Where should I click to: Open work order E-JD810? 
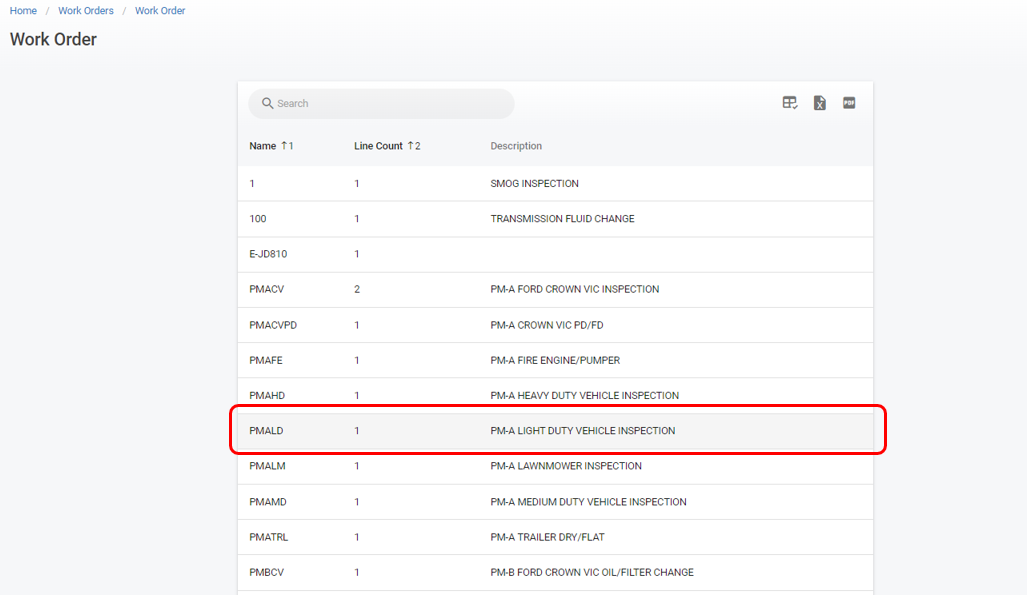click(x=269, y=254)
